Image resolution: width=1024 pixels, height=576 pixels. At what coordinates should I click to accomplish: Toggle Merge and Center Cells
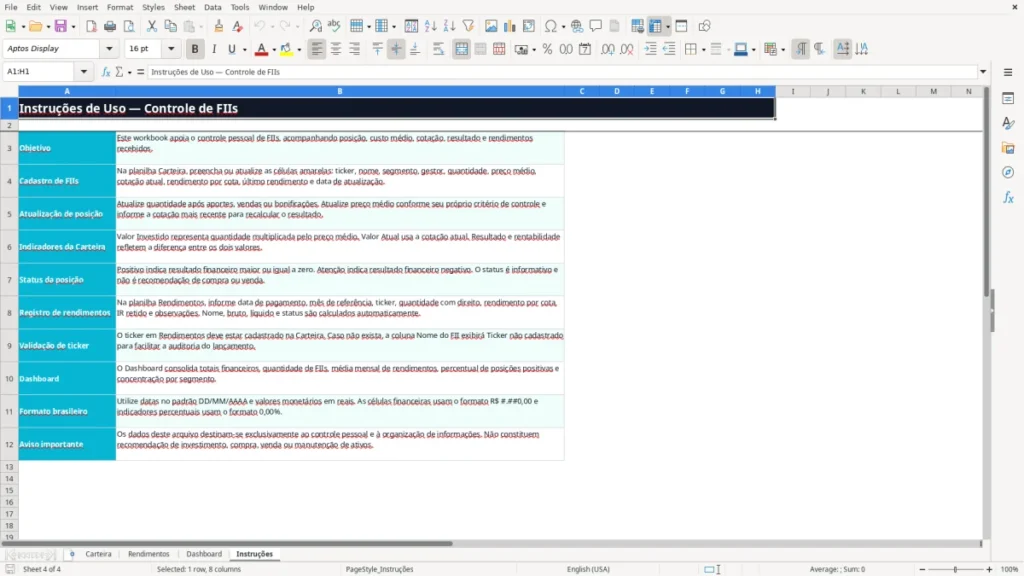point(461,49)
